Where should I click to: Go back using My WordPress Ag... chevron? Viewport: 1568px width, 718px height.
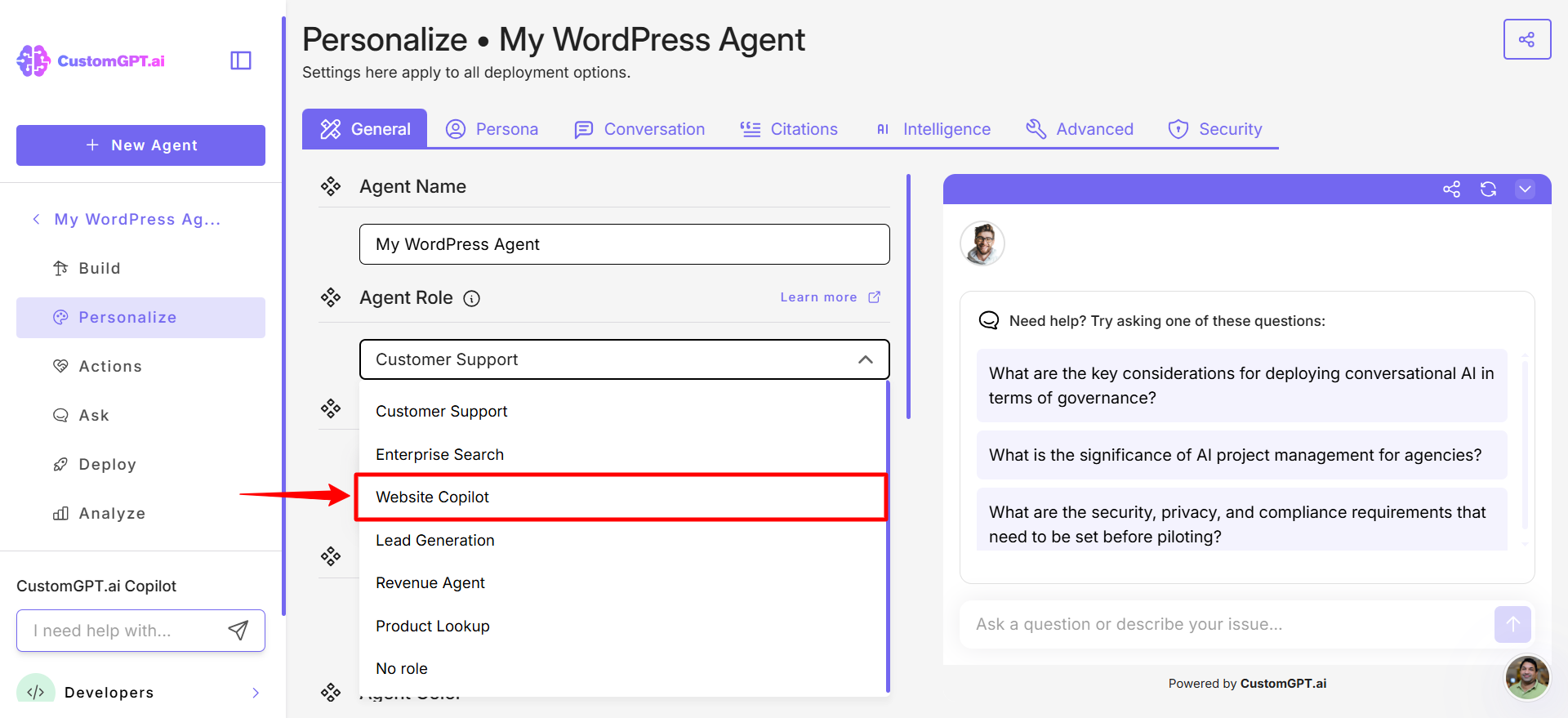(36, 219)
